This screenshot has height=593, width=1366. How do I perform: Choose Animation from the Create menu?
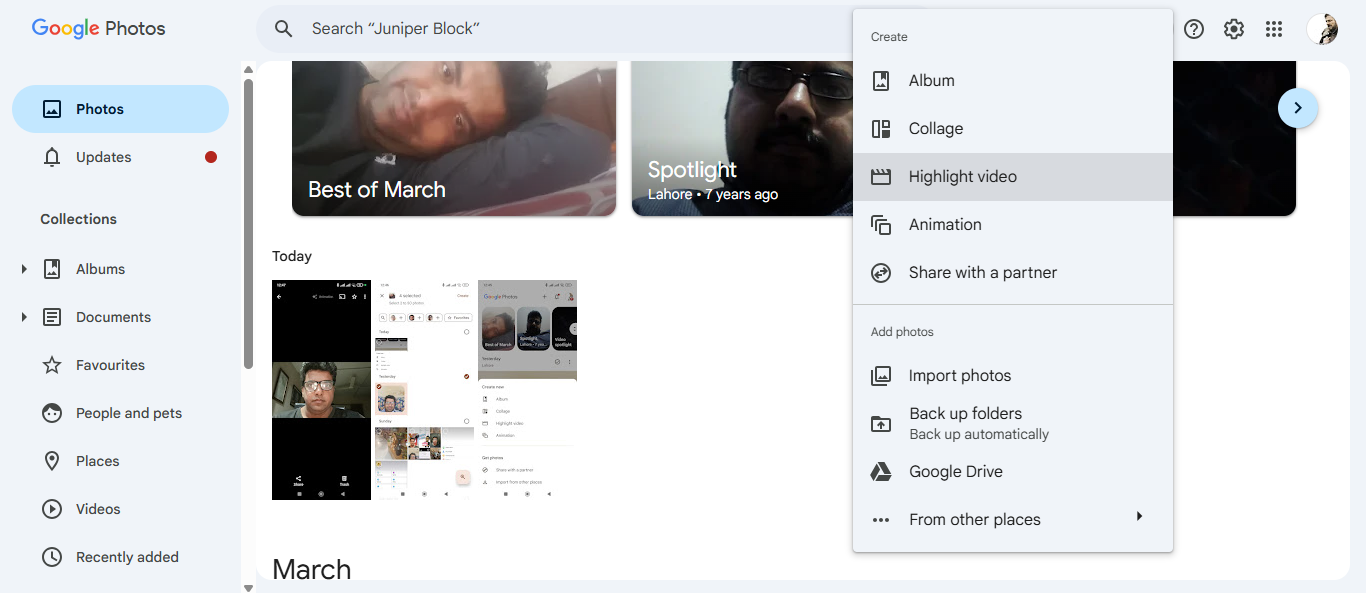pos(944,224)
